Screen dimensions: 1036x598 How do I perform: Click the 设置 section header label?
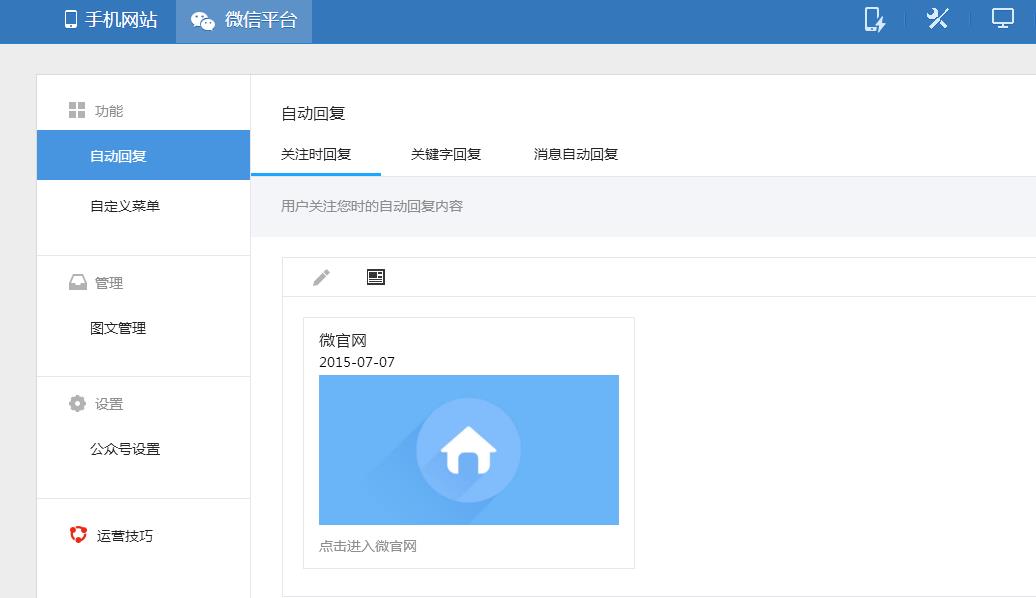[x=109, y=404]
